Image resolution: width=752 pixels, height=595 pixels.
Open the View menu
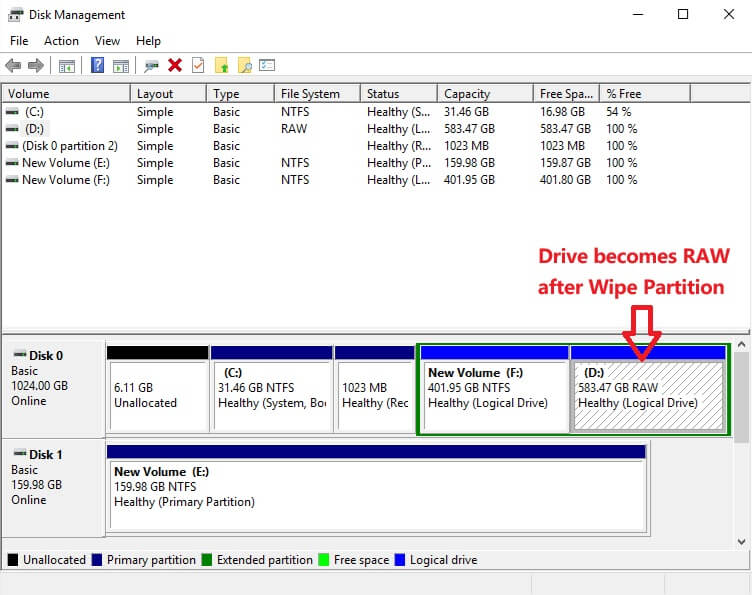click(107, 41)
